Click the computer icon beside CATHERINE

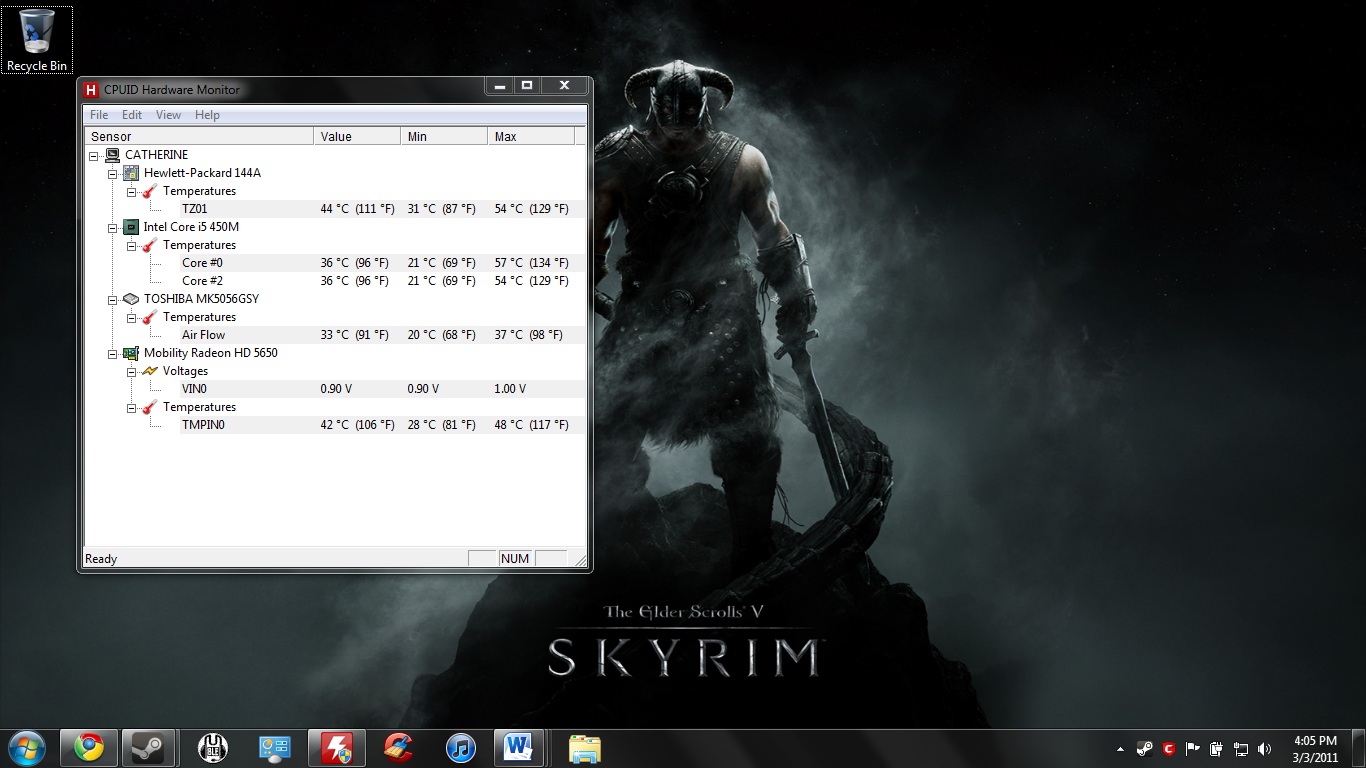pyautogui.click(x=112, y=155)
